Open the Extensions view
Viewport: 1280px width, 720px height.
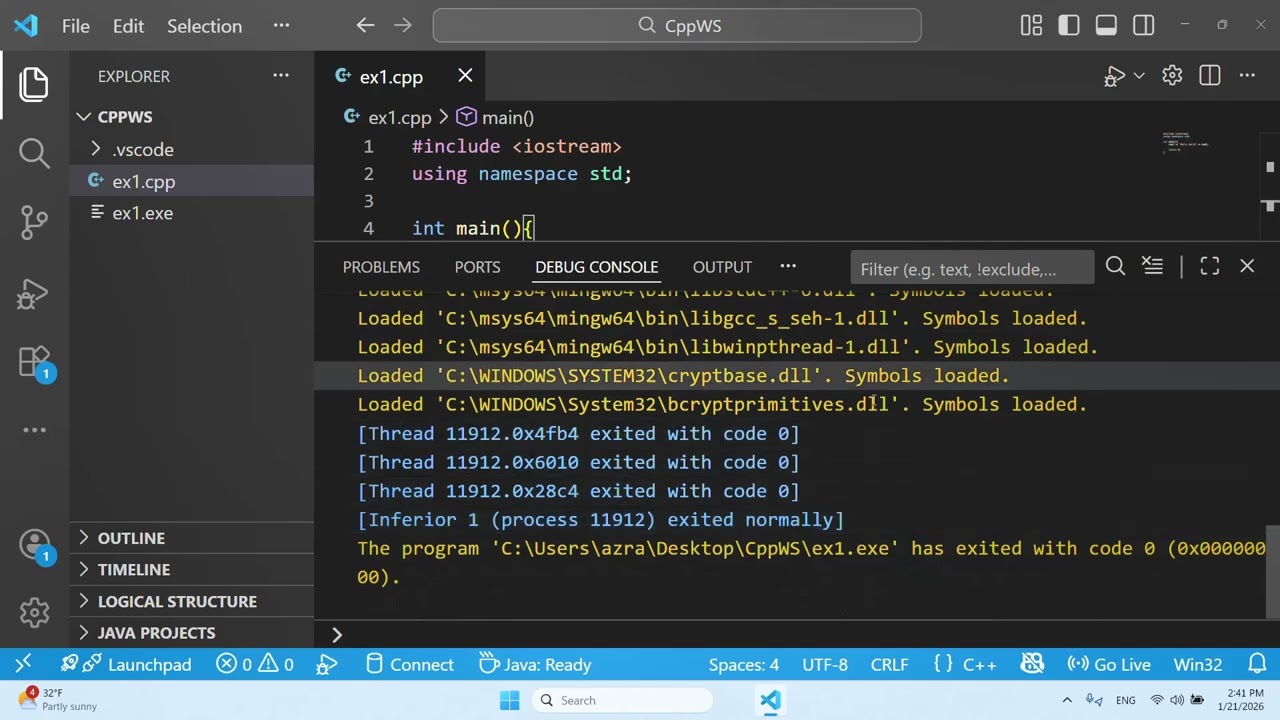(34, 362)
